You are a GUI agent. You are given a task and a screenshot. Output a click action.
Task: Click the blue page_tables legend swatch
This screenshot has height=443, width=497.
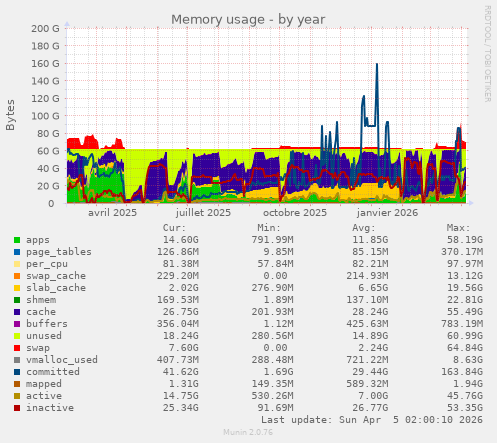tap(17, 252)
